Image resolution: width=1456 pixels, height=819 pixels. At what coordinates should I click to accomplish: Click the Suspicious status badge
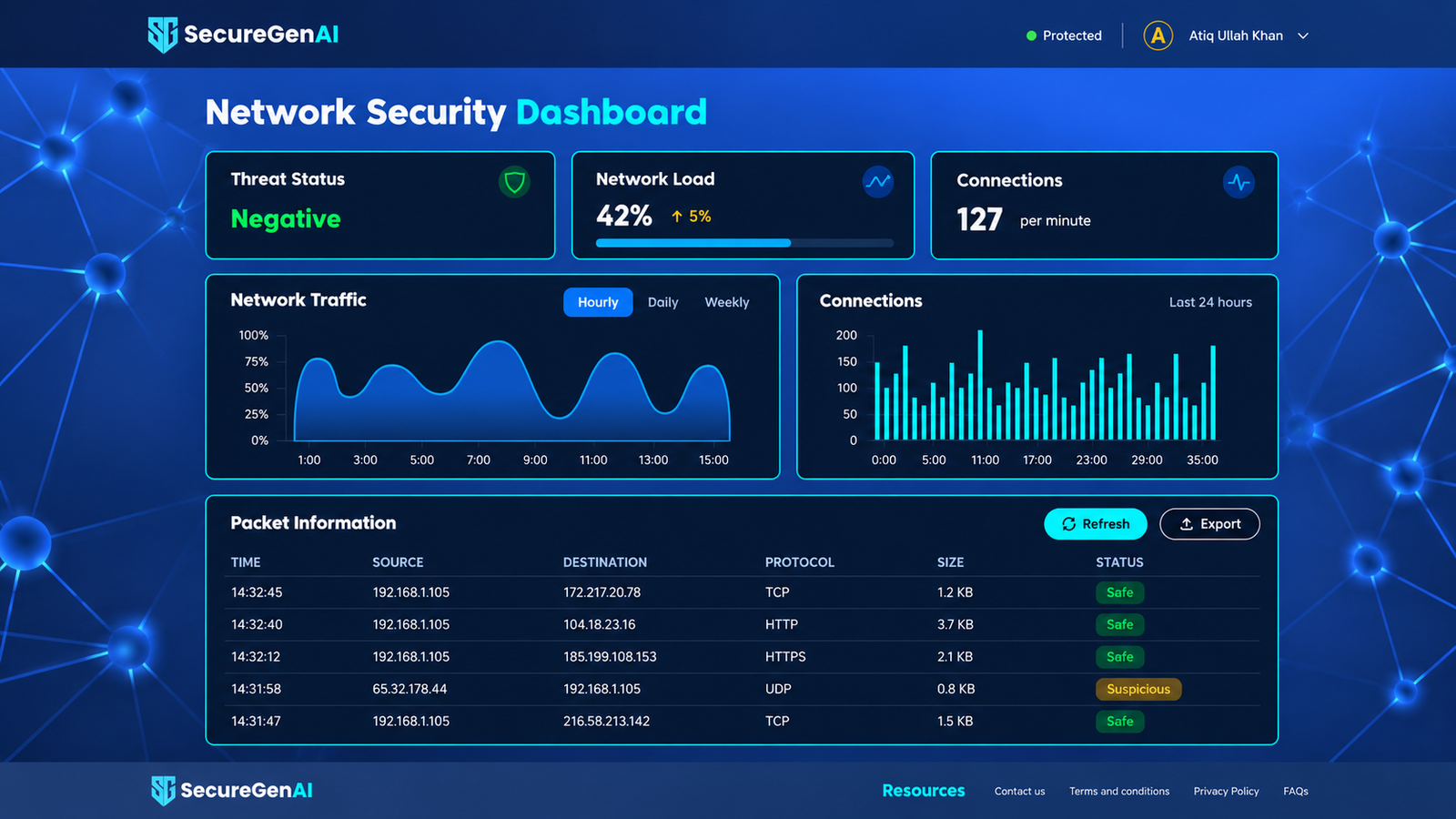coord(1138,689)
